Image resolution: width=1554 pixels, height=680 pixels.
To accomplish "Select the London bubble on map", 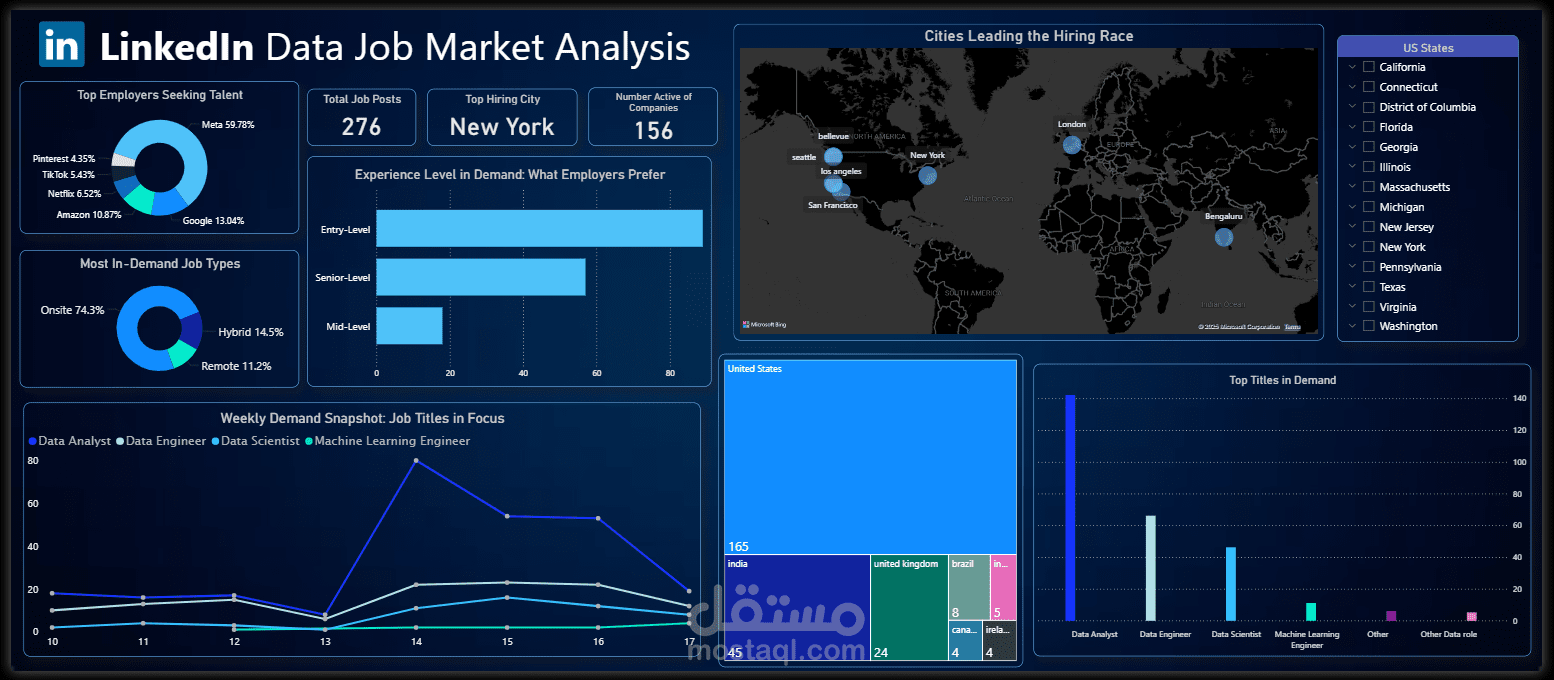I will (x=1072, y=144).
